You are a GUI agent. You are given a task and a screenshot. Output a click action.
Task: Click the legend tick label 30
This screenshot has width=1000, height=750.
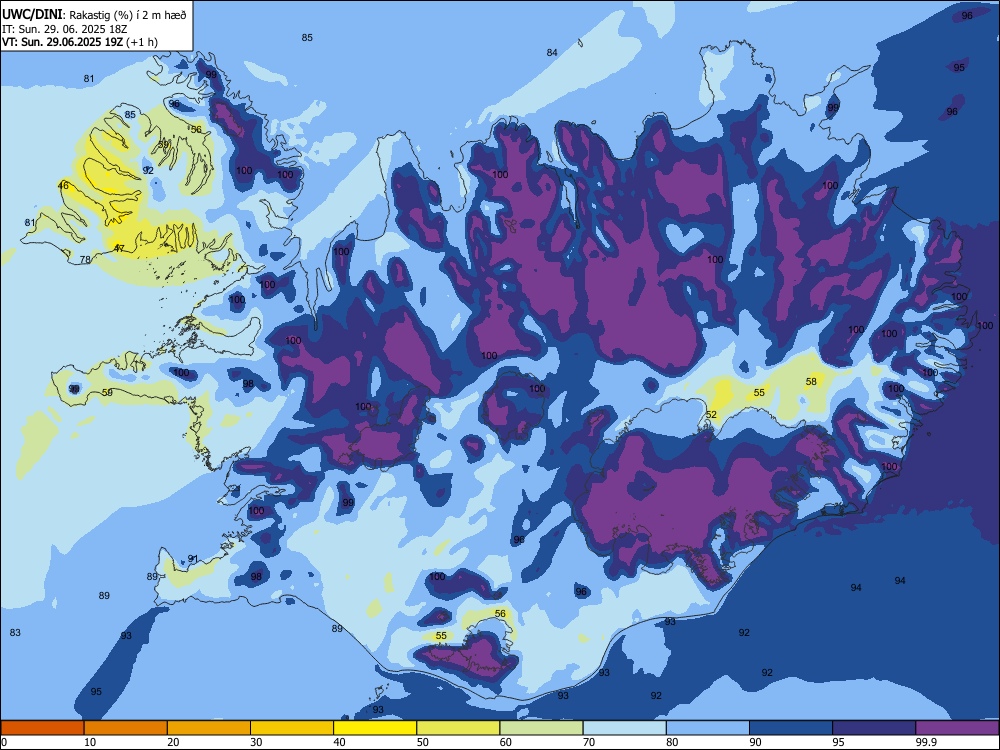256,742
